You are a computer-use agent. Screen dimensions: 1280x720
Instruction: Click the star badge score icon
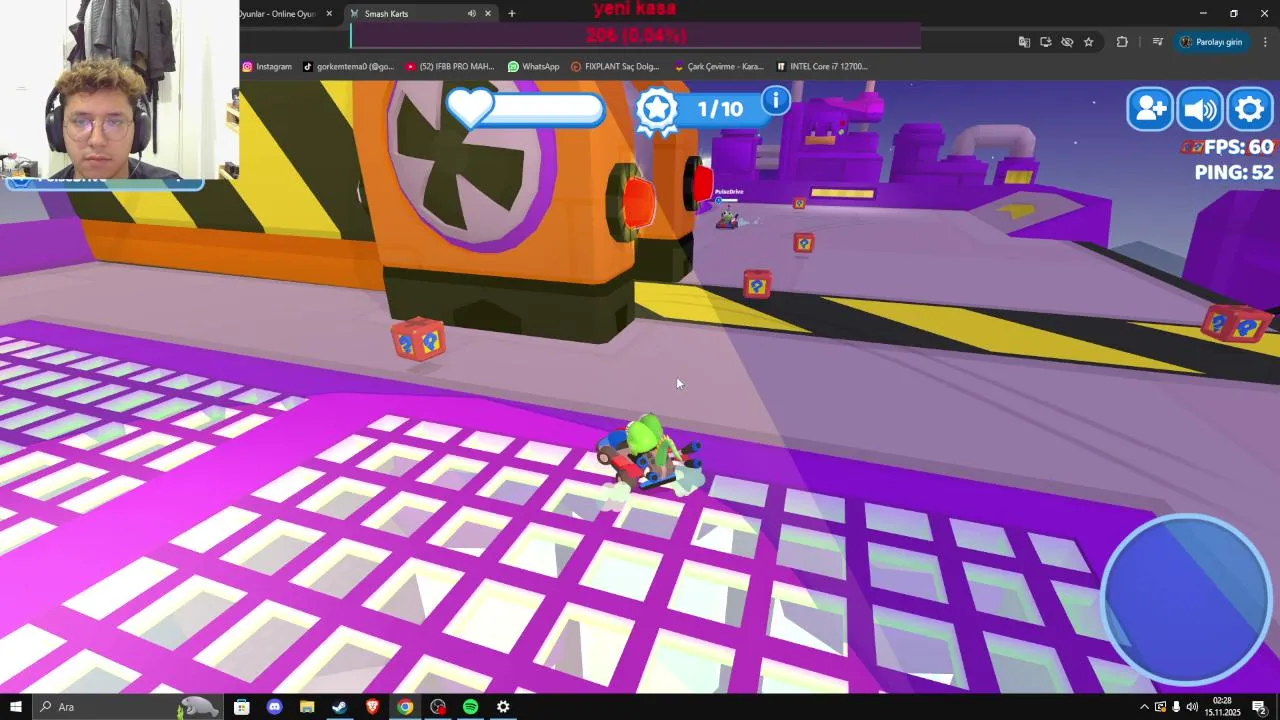[657, 110]
